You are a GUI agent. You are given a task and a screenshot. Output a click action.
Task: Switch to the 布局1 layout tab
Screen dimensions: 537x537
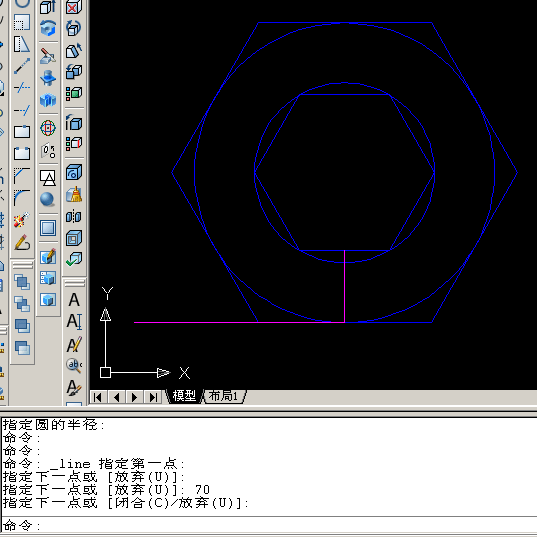(x=223, y=396)
